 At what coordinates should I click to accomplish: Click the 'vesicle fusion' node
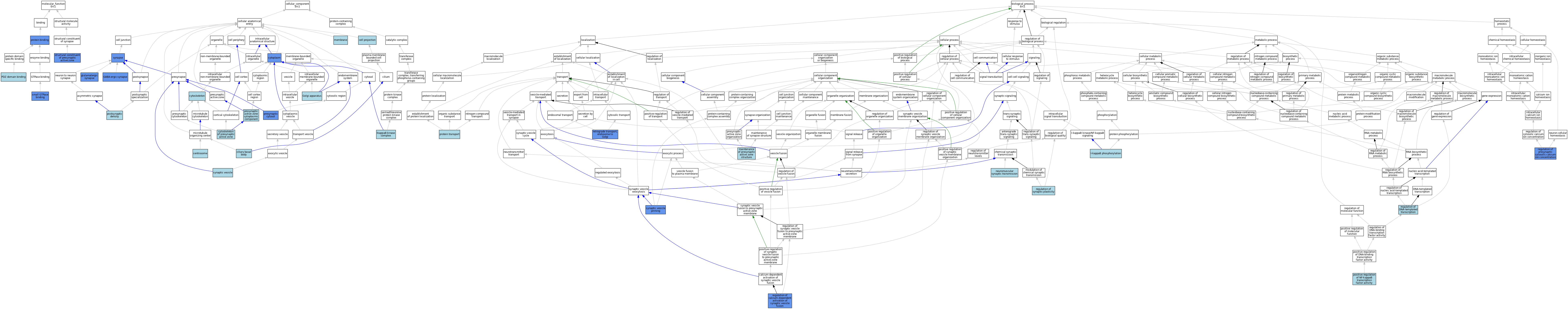(778, 153)
